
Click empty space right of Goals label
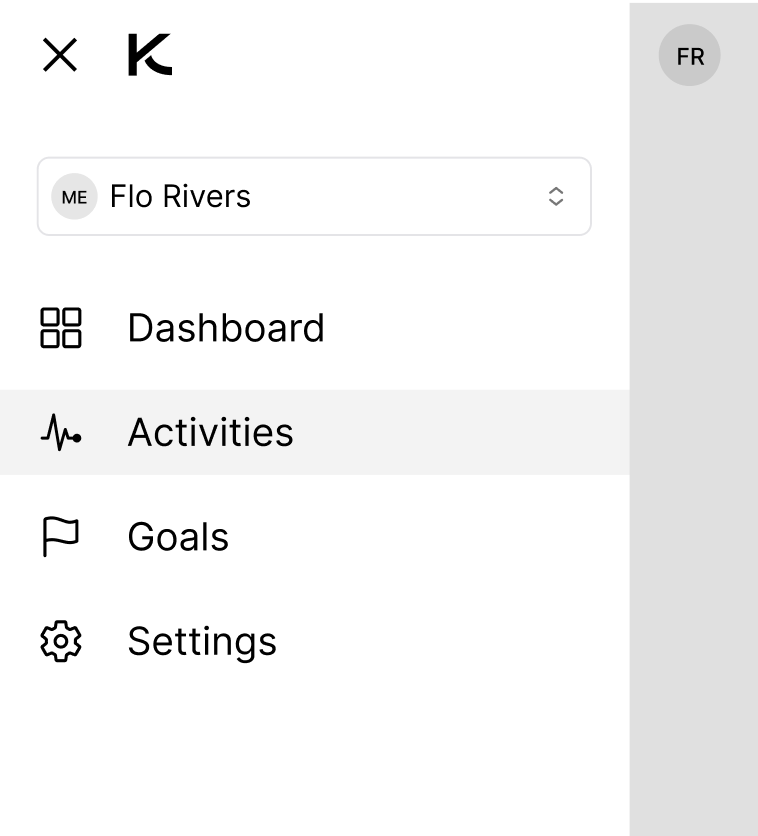coord(430,537)
